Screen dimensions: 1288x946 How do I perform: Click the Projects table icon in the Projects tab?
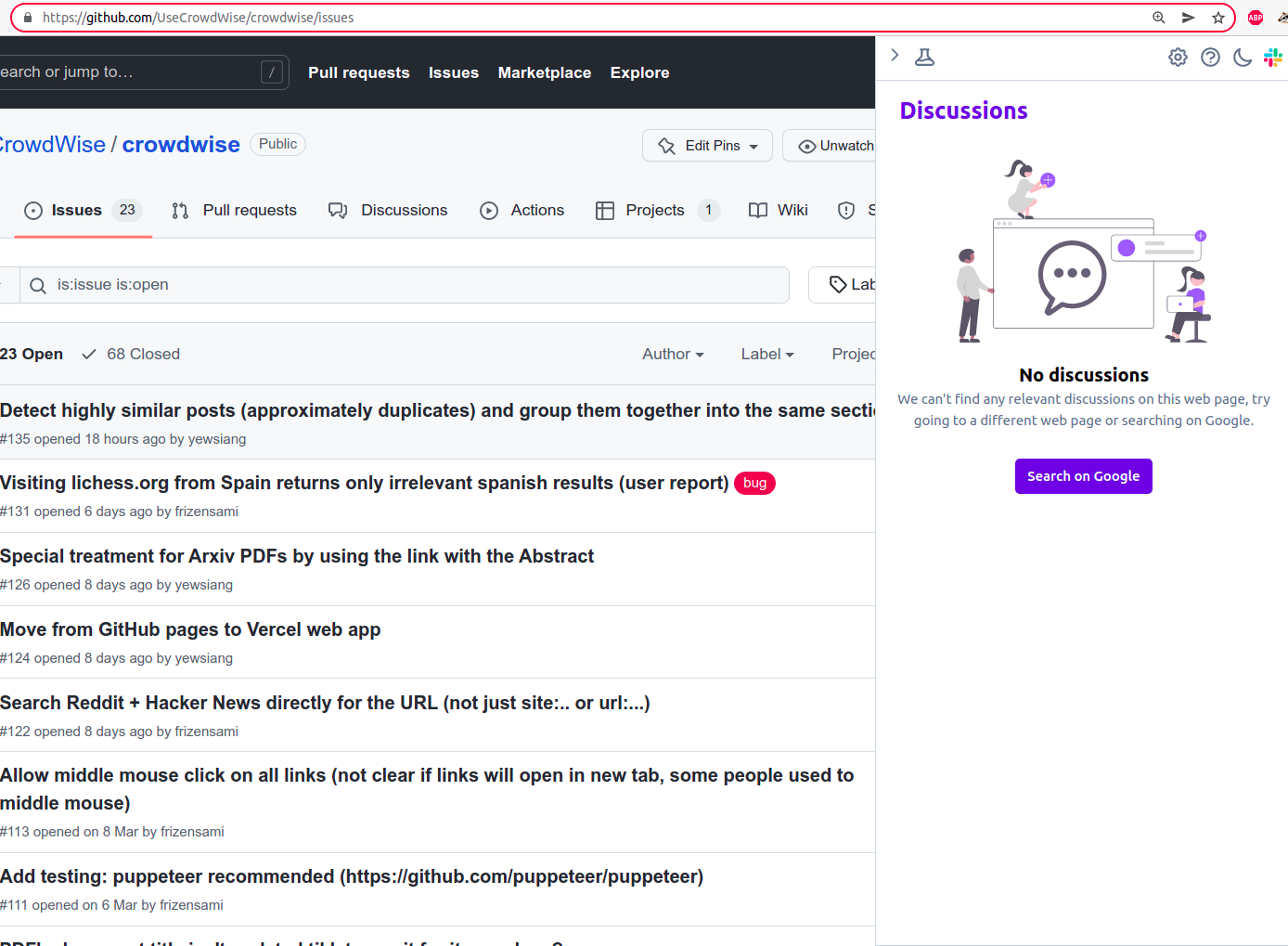pyautogui.click(x=605, y=211)
